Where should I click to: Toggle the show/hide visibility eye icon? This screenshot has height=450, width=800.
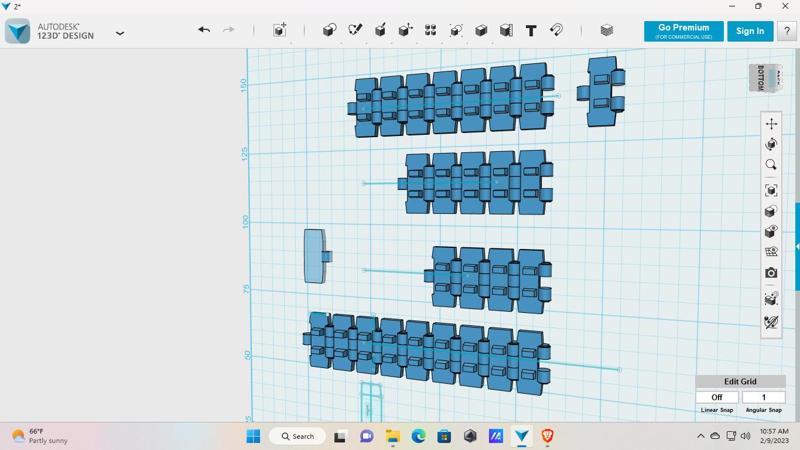[771, 232]
